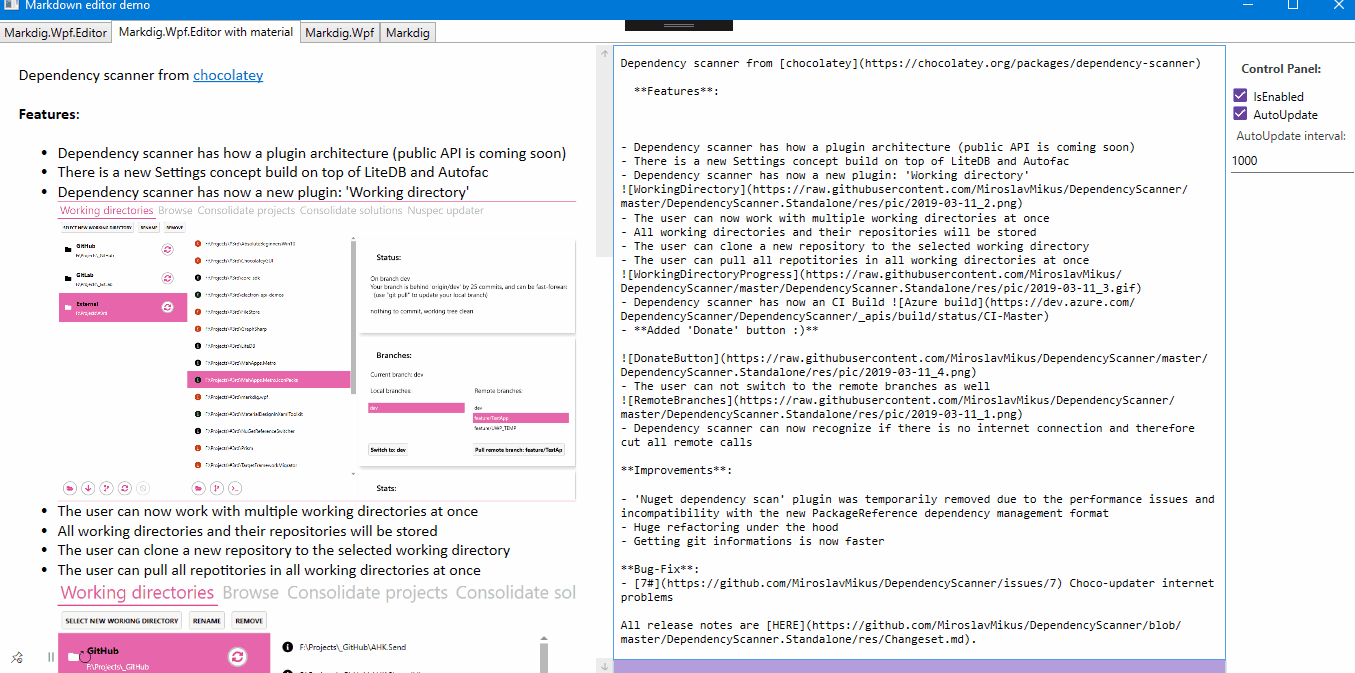Toggle the AutoUpdate checkbox

pyautogui.click(x=1240, y=114)
